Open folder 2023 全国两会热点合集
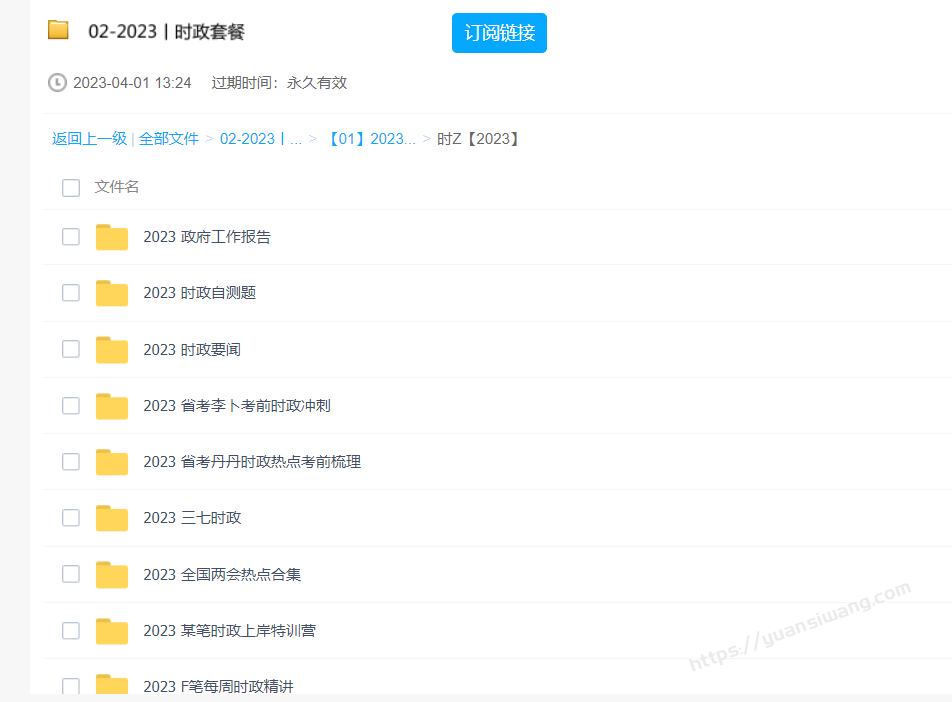Screen dimensions: 952x702 (222, 574)
